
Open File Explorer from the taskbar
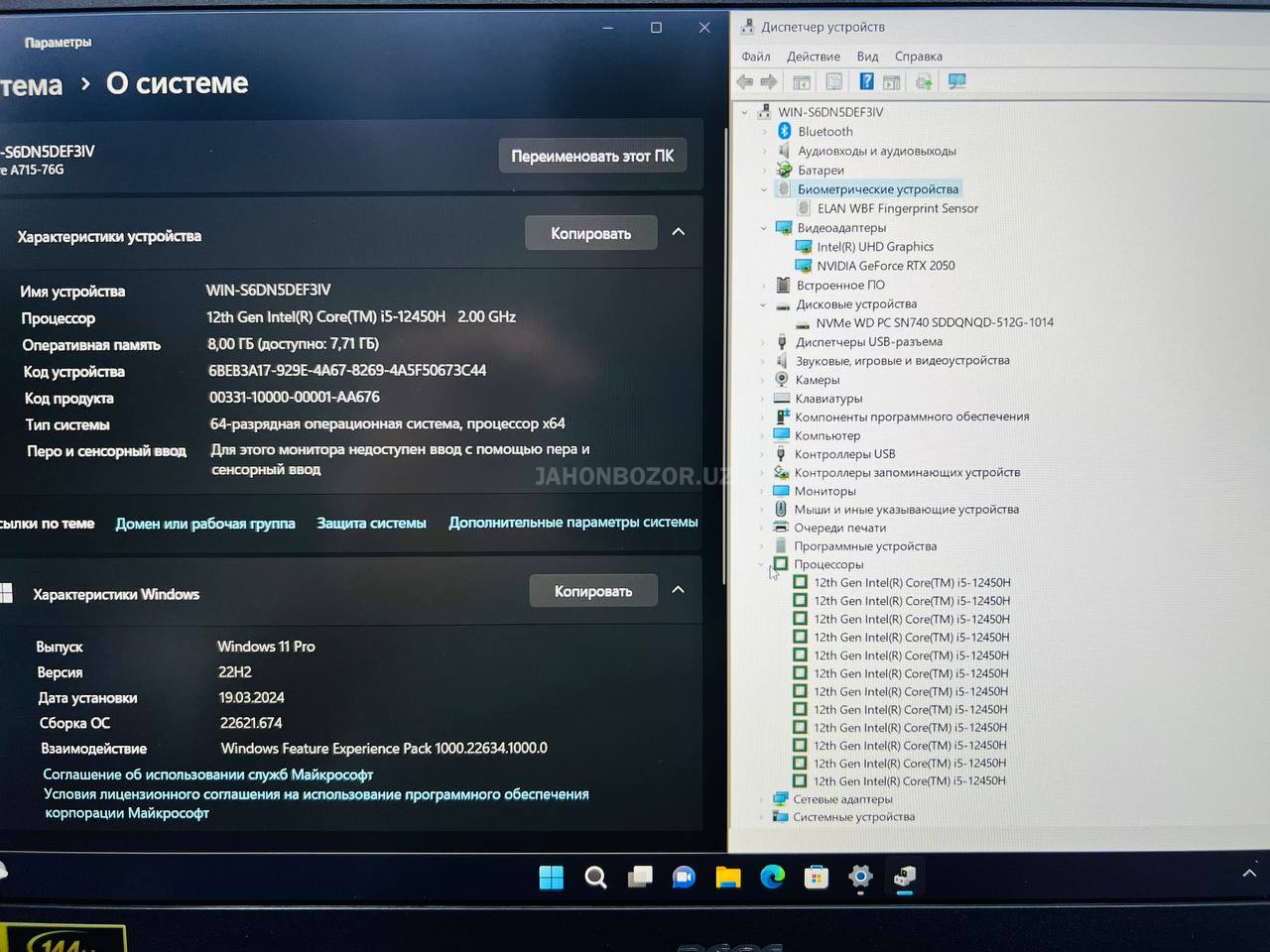tap(728, 877)
